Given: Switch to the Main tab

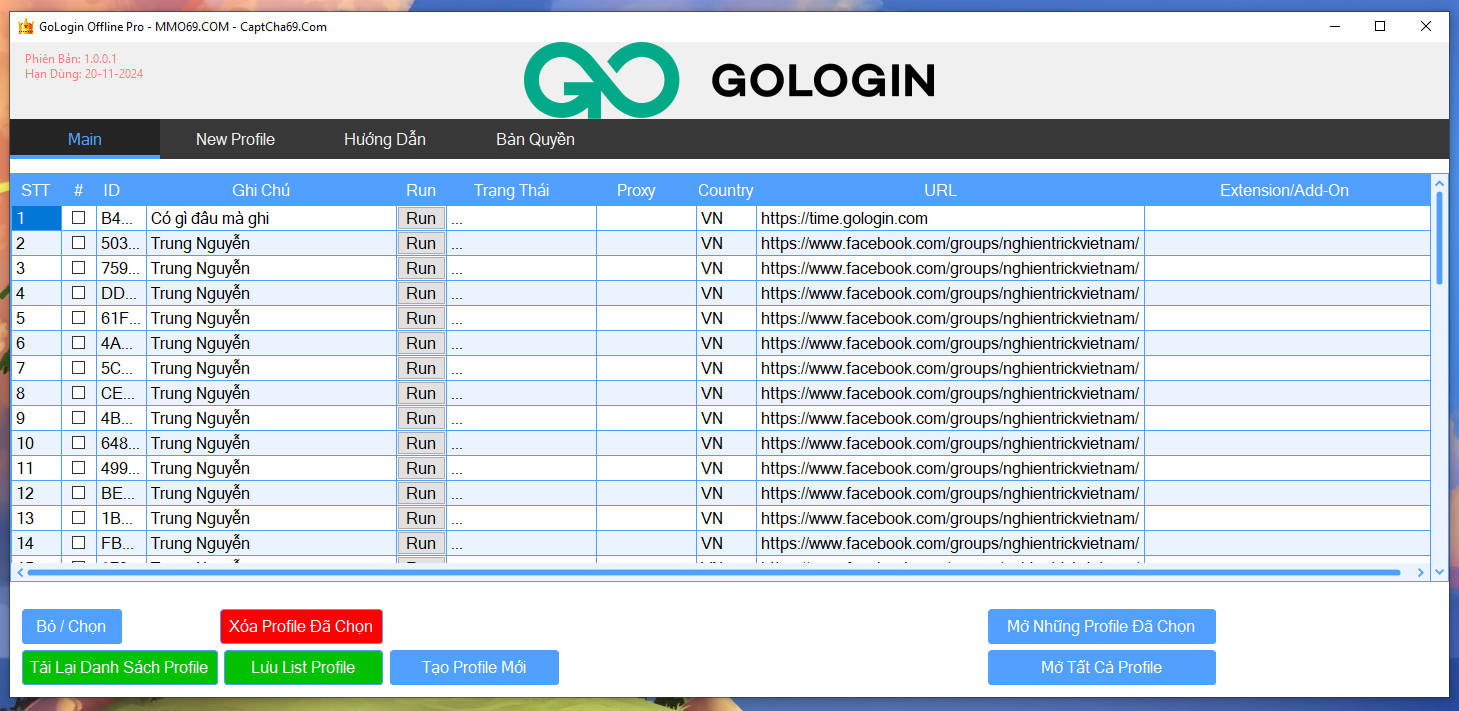Looking at the screenshot, I should click(85, 139).
